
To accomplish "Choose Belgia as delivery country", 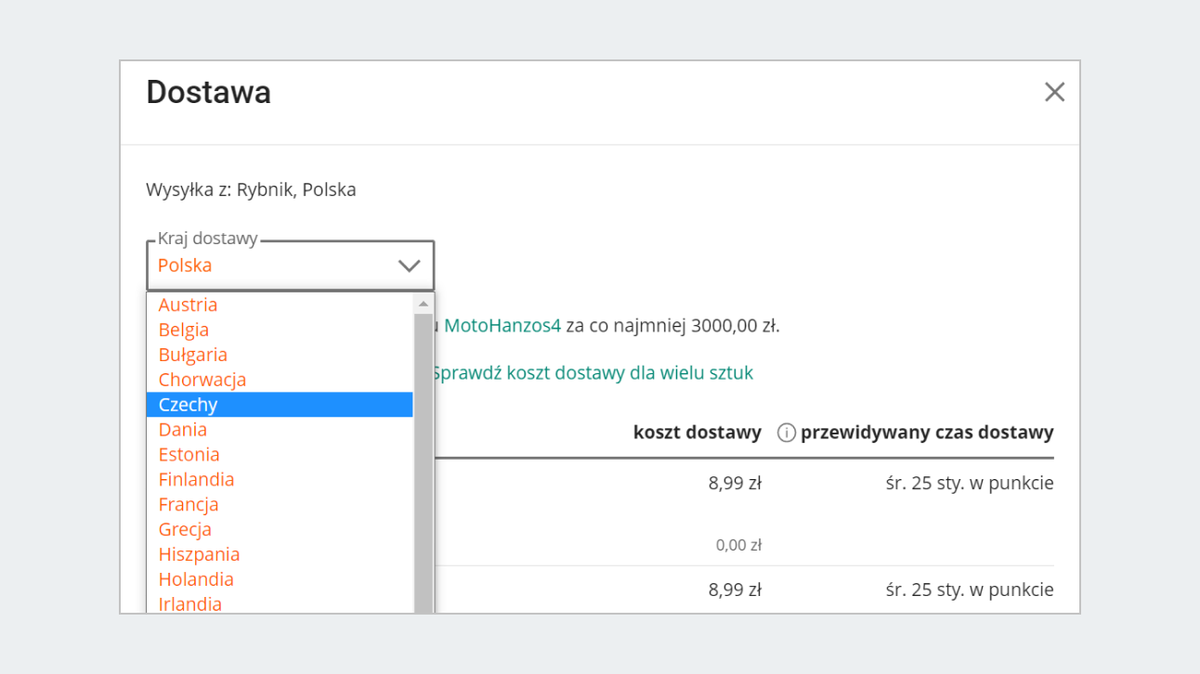I will coord(184,330).
